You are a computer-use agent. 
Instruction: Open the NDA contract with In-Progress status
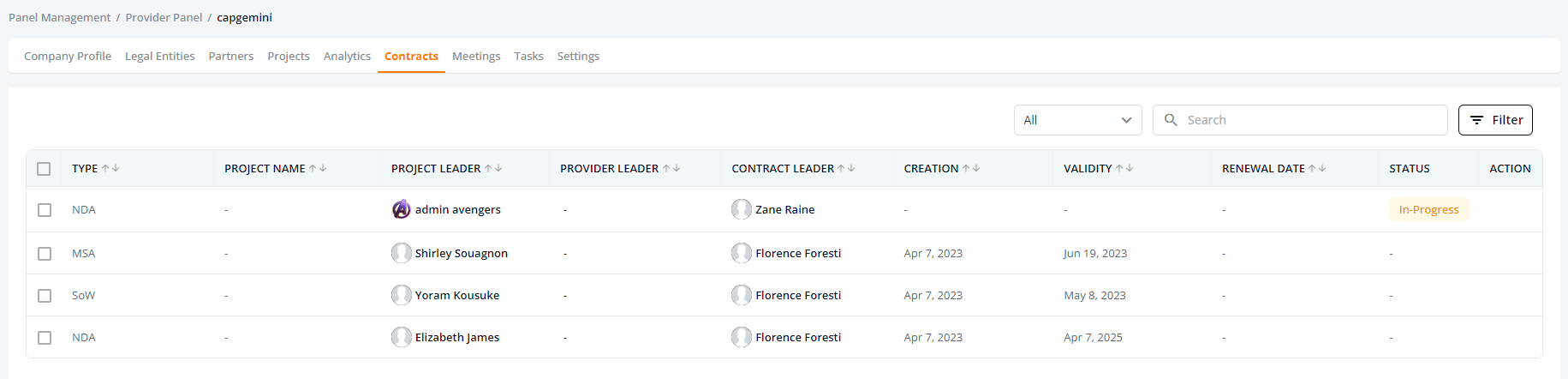pos(84,209)
